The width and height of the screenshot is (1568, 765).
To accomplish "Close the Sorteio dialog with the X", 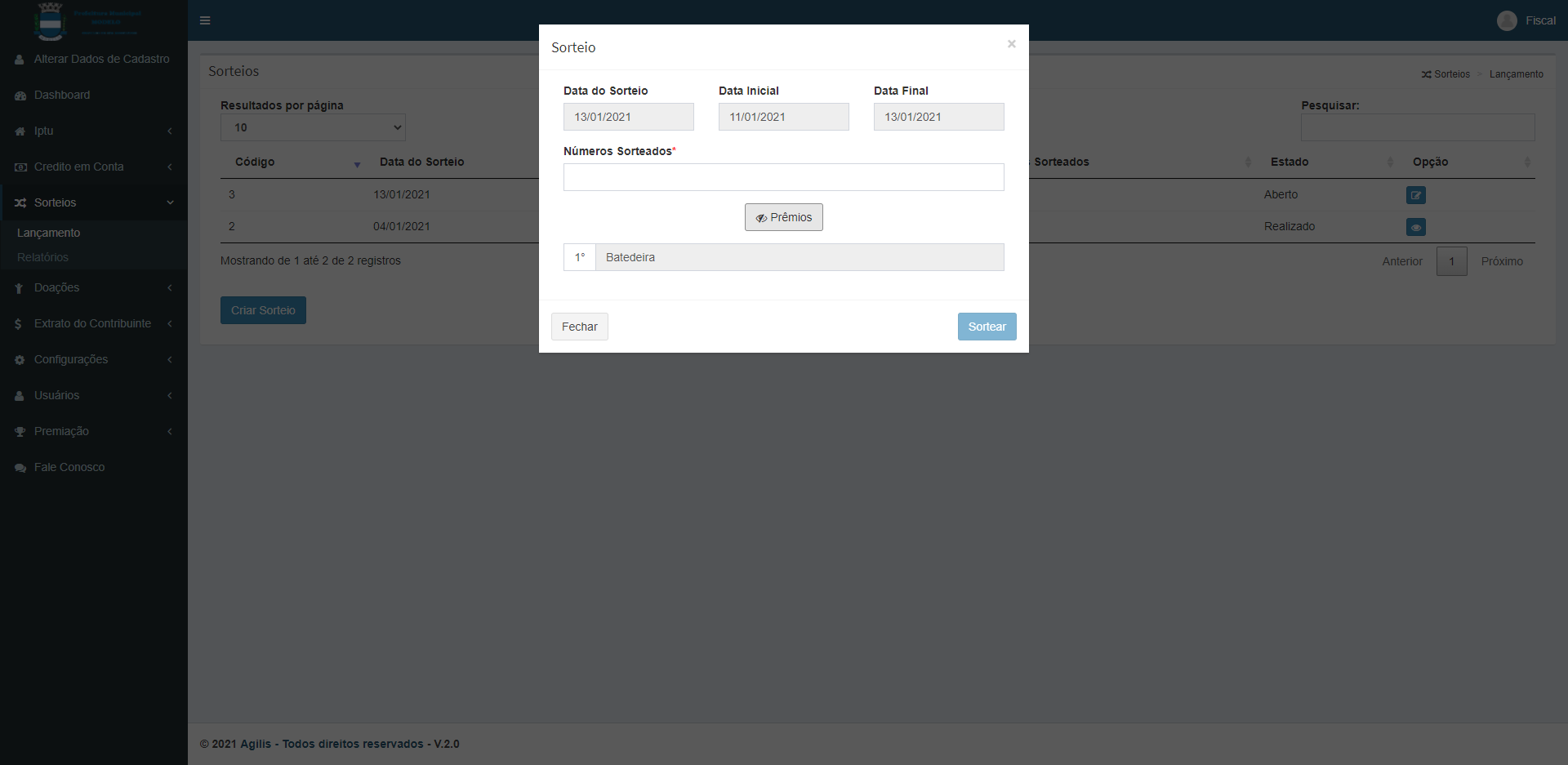I will [x=1011, y=44].
